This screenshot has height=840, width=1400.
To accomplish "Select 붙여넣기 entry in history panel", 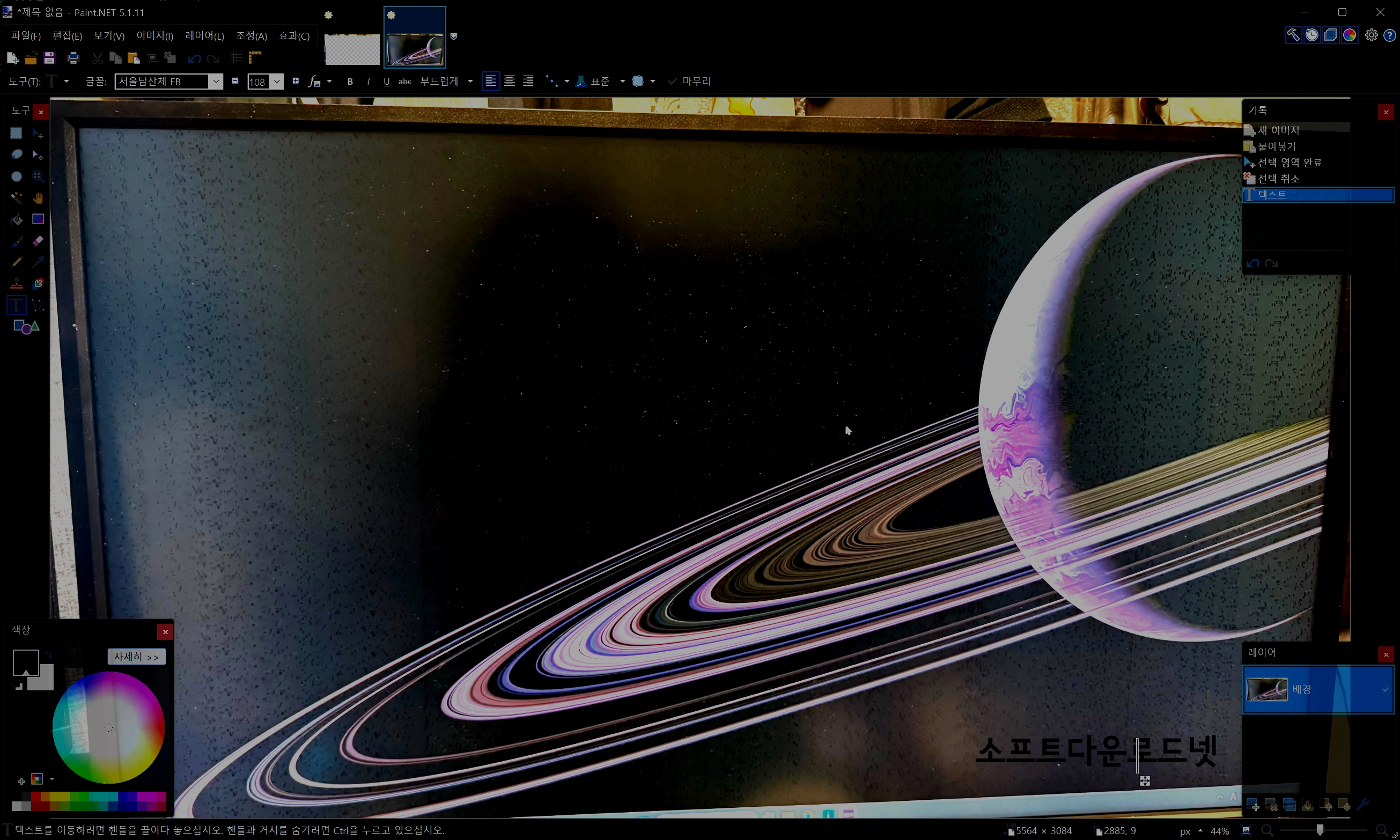I will click(1277, 146).
